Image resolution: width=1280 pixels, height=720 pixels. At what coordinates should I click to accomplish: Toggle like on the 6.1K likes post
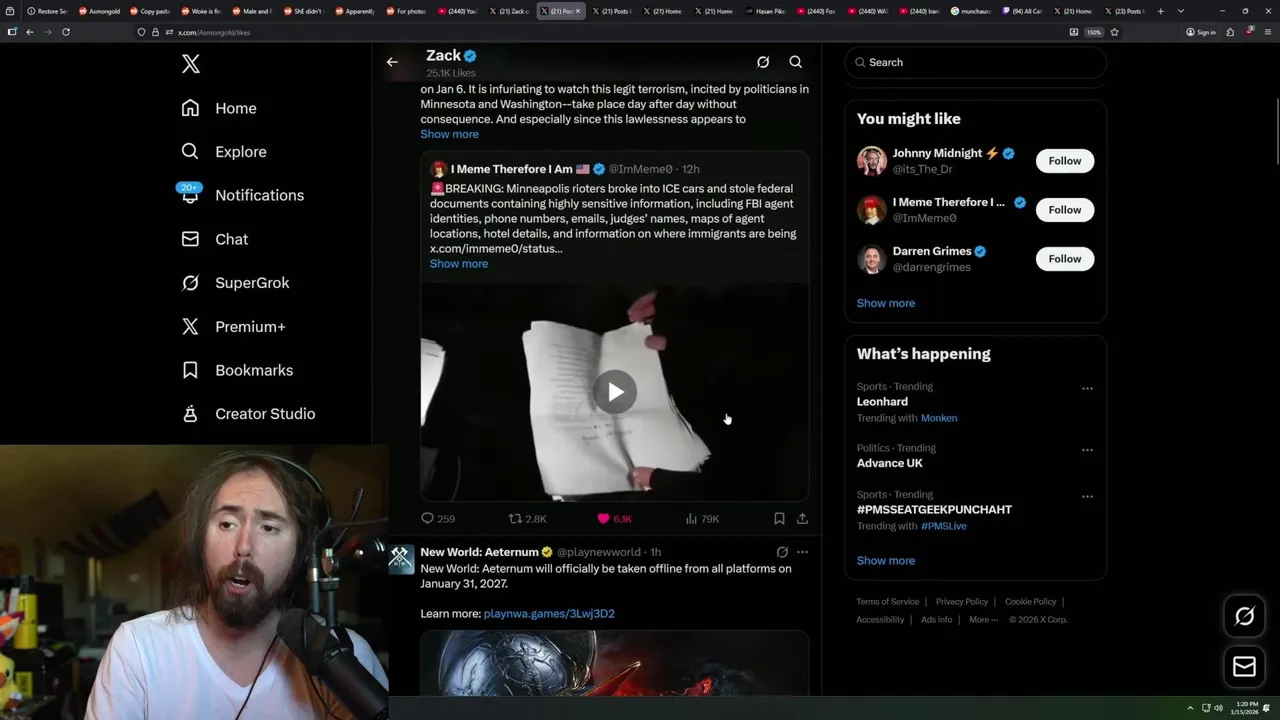coord(614,519)
